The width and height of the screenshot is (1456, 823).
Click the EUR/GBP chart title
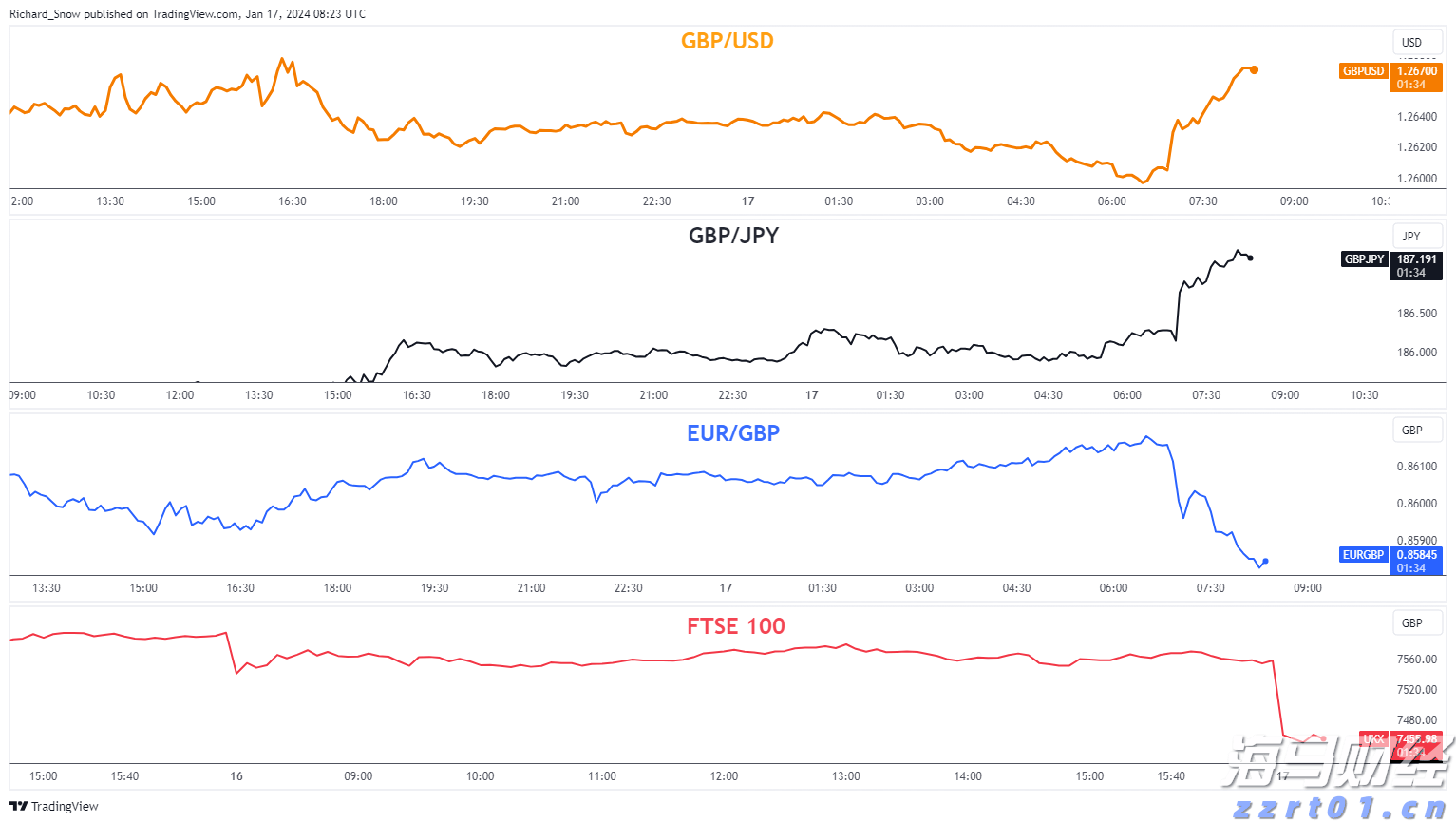tap(733, 433)
